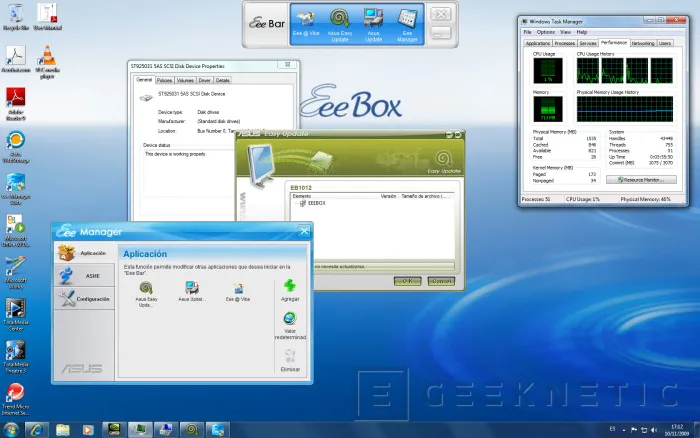Minimize the Eee Bar panel

point(441,33)
